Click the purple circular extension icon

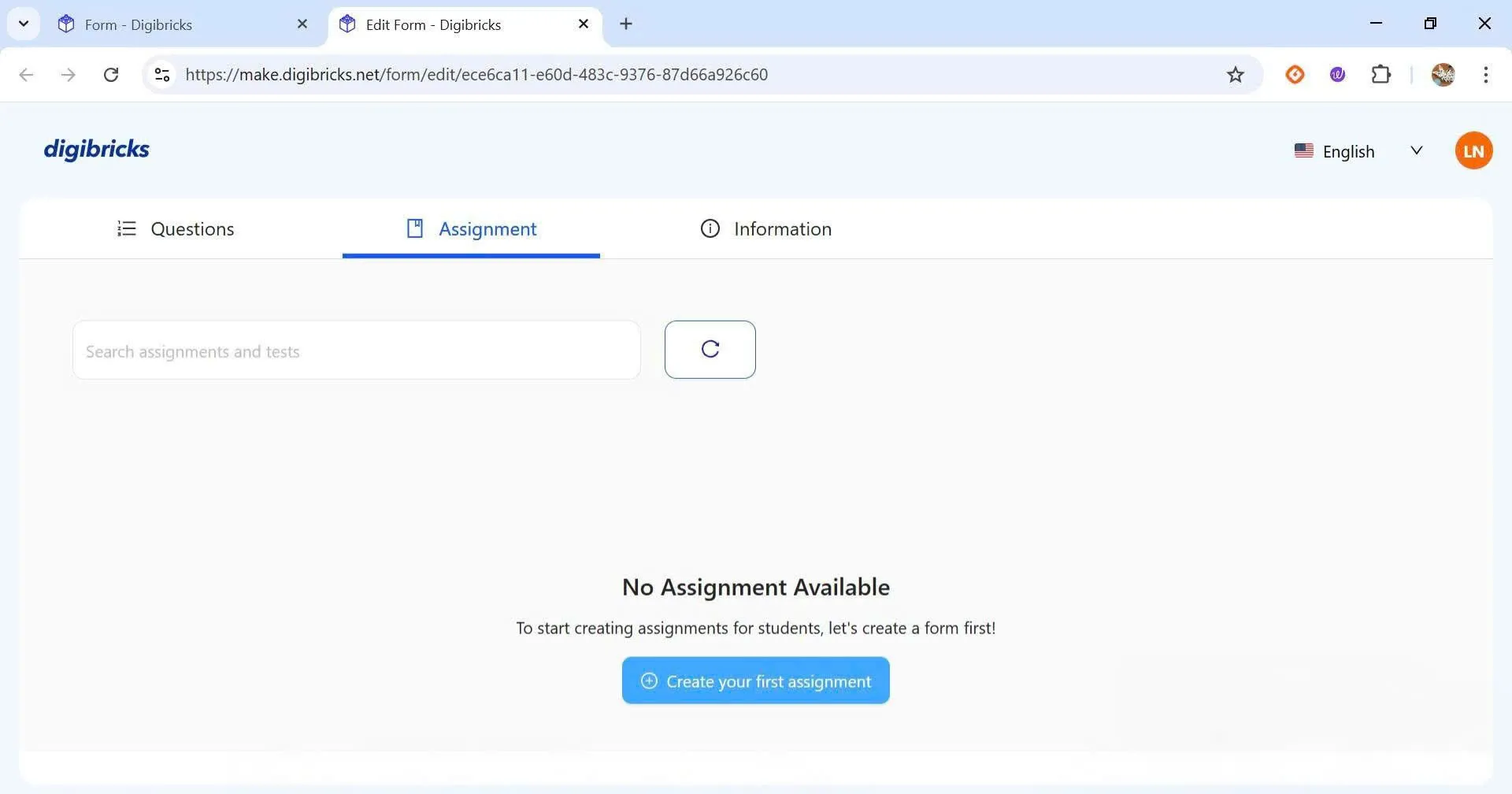1337,75
